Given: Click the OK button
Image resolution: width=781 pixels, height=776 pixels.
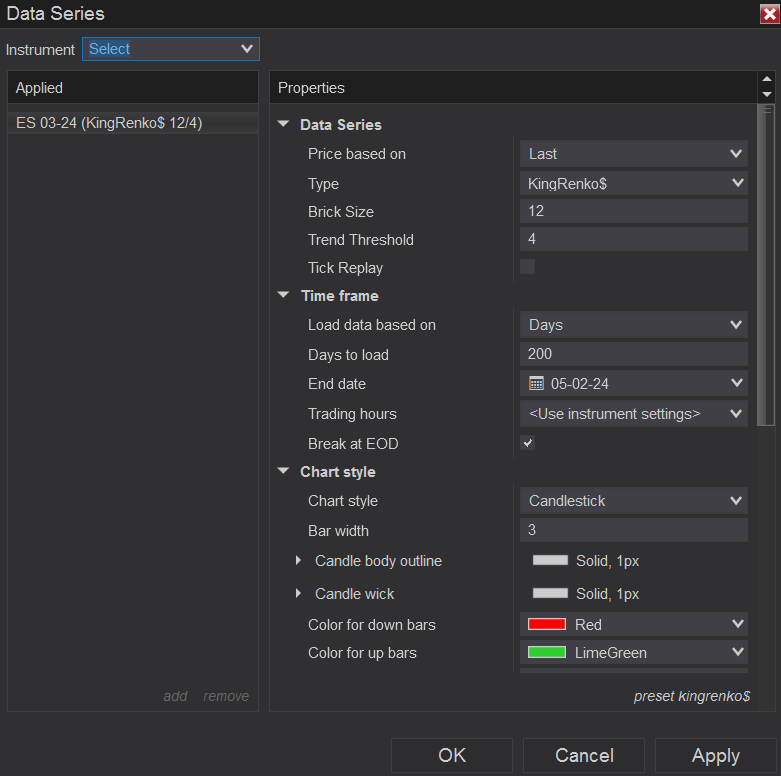Looking at the screenshot, I should 452,756.
